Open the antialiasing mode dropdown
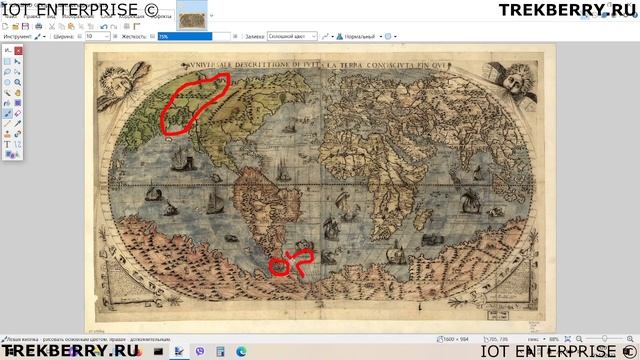Image resolution: width=640 pixels, height=360 pixels. (x=327, y=37)
